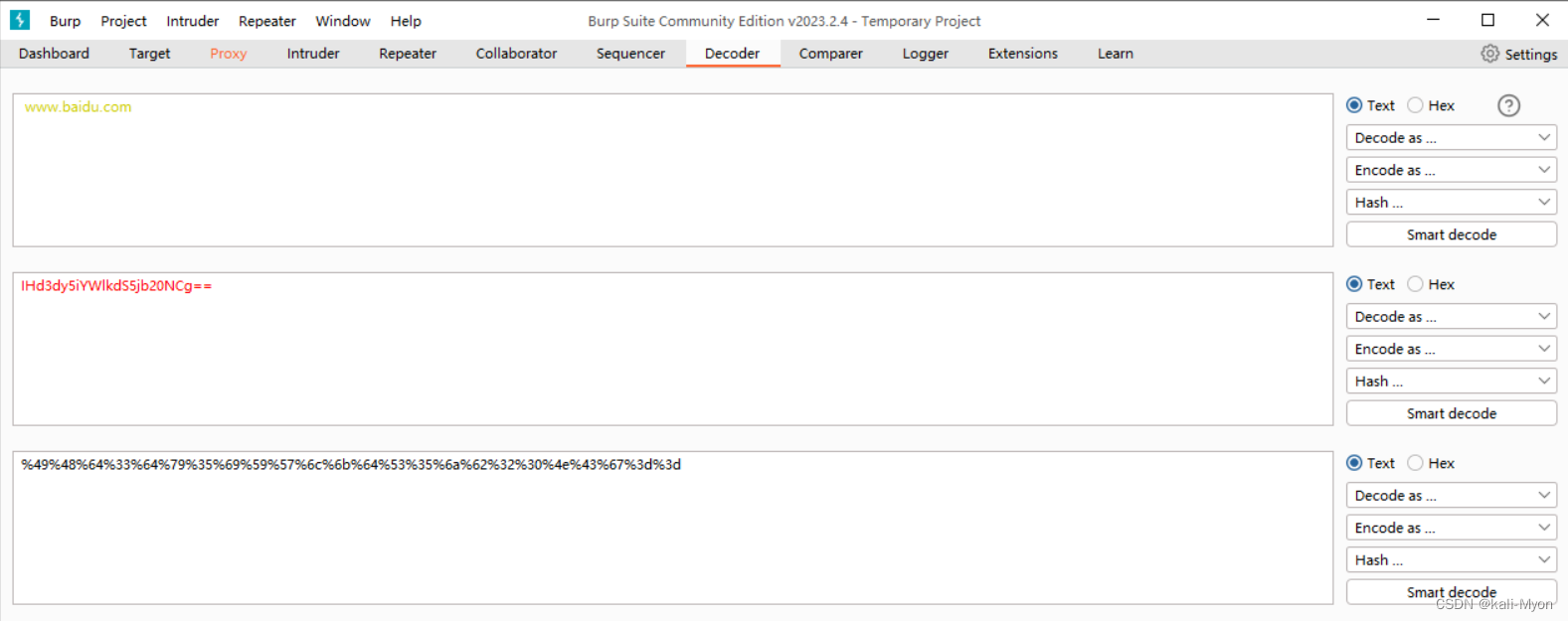This screenshot has width=1568, height=621.
Task: Click Smart decode for URL-encoded row
Action: [1451, 592]
